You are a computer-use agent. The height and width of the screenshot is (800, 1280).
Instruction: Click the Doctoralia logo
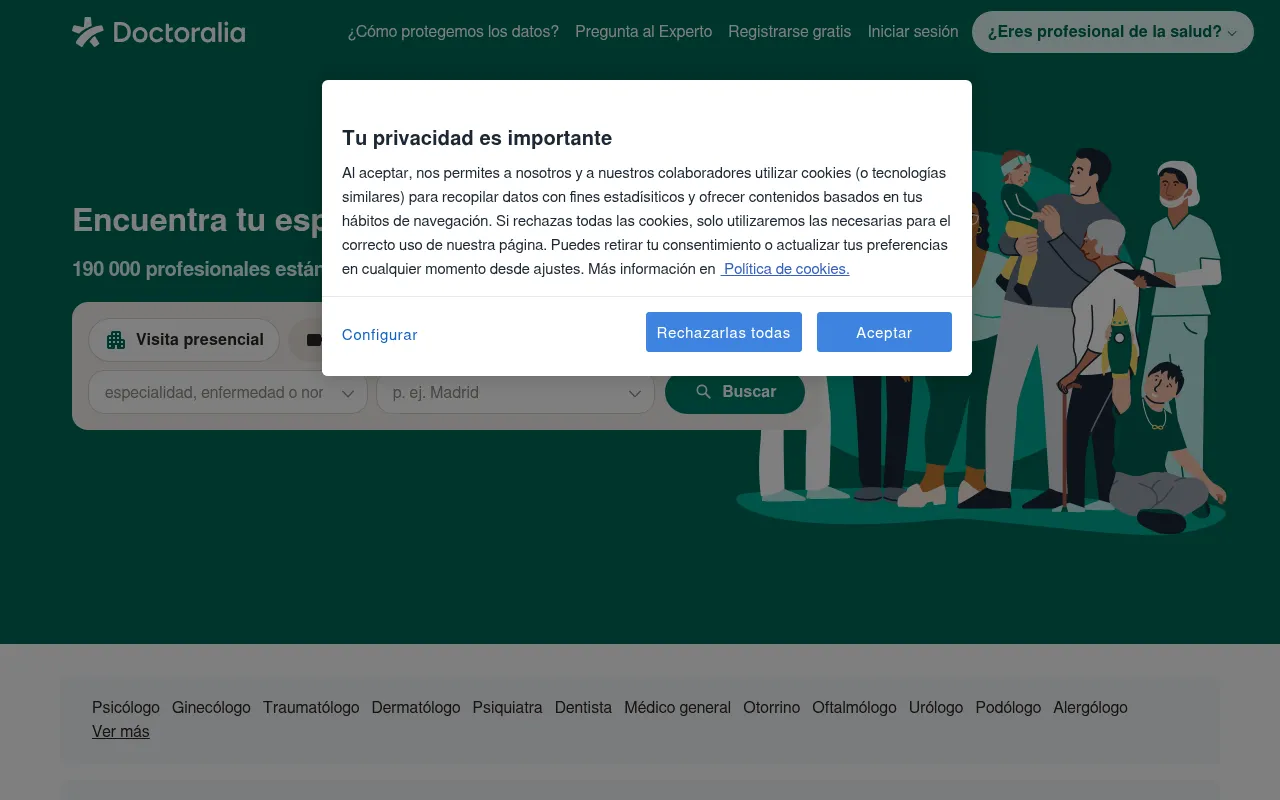tap(159, 32)
